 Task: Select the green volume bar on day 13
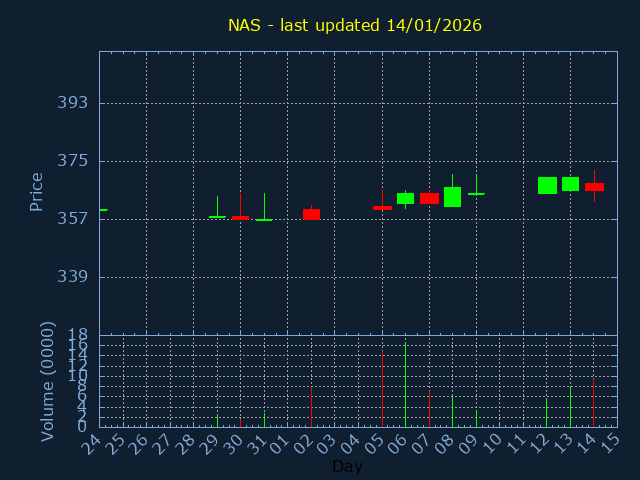(x=570, y=407)
